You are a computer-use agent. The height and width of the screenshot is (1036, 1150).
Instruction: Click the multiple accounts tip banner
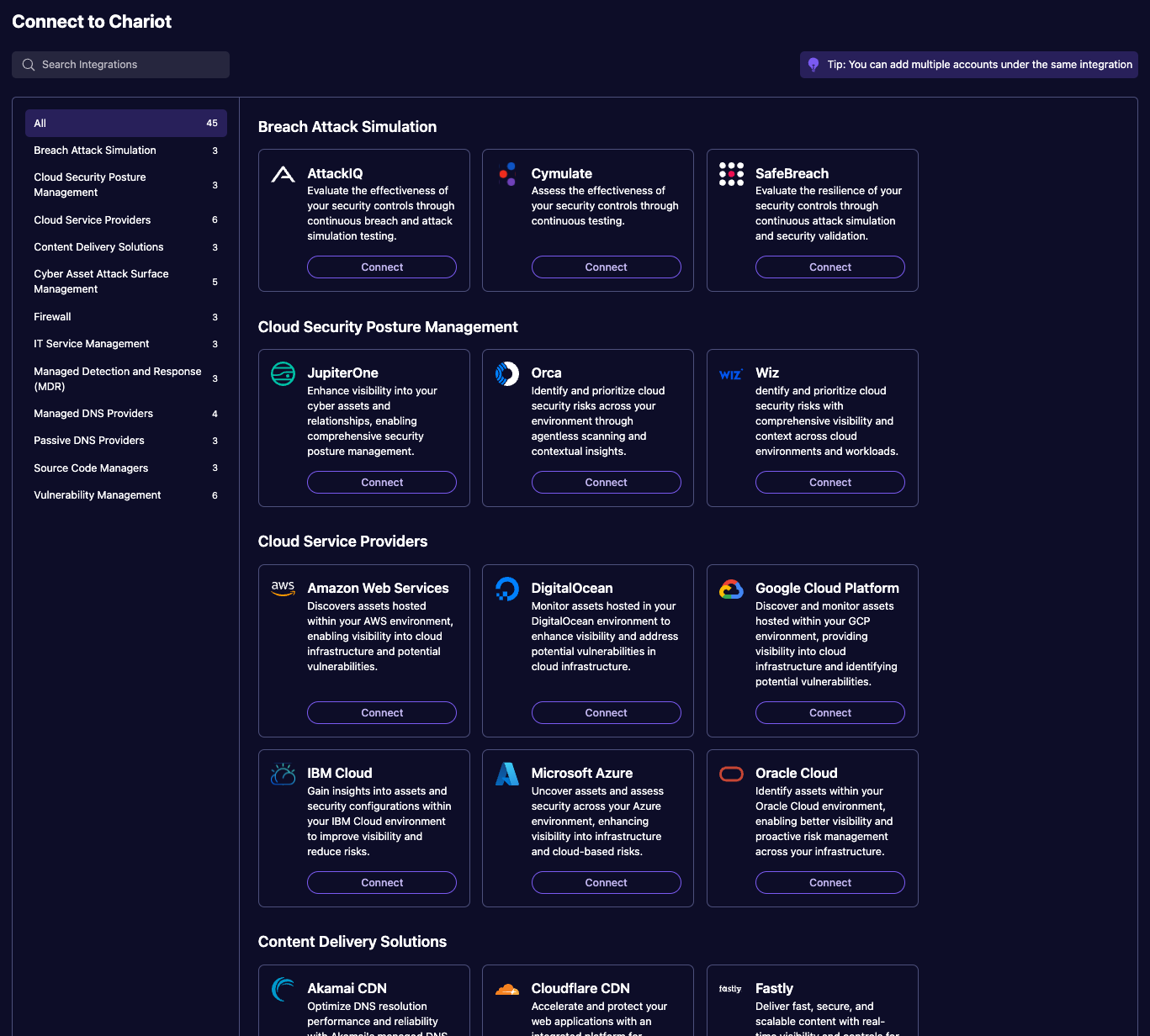(969, 65)
